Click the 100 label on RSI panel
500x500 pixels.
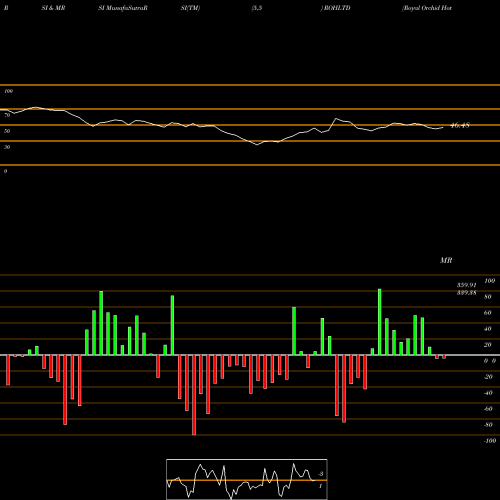tap(8, 91)
